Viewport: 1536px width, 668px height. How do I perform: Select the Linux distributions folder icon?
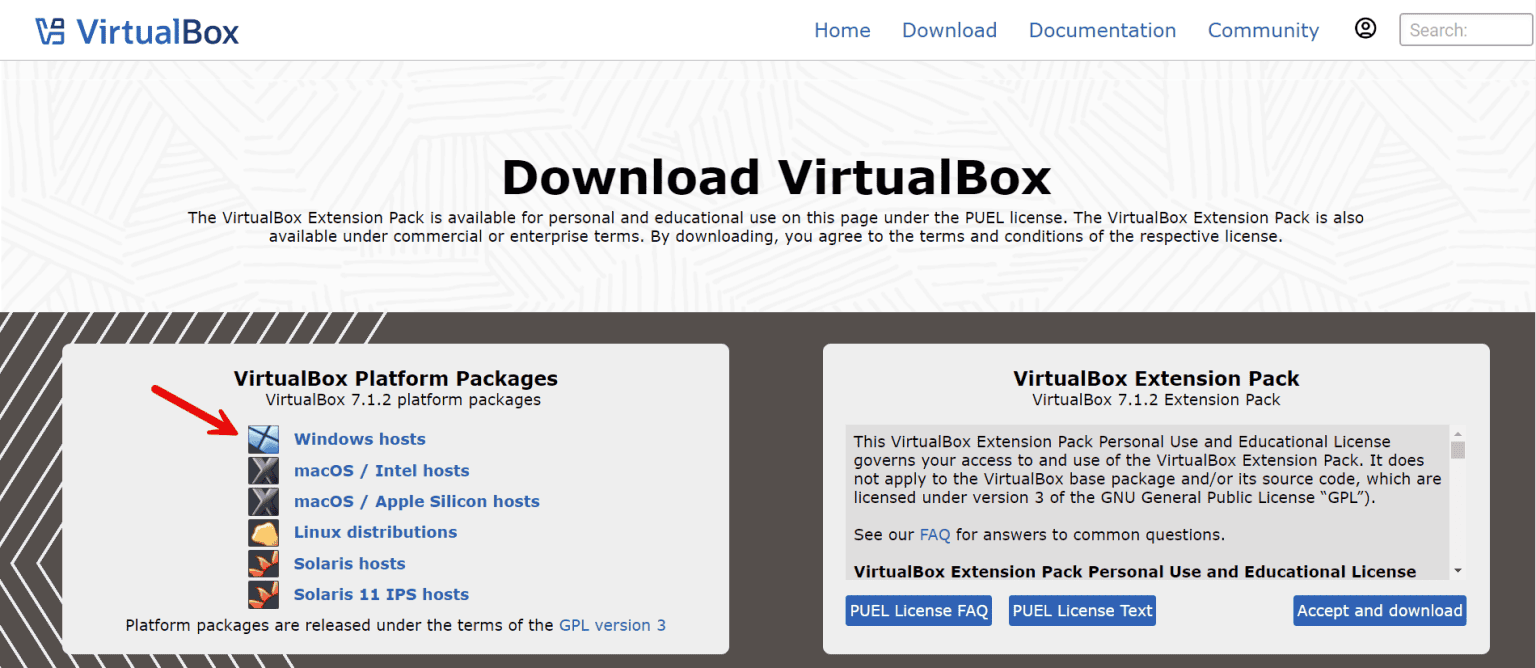(x=263, y=532)
